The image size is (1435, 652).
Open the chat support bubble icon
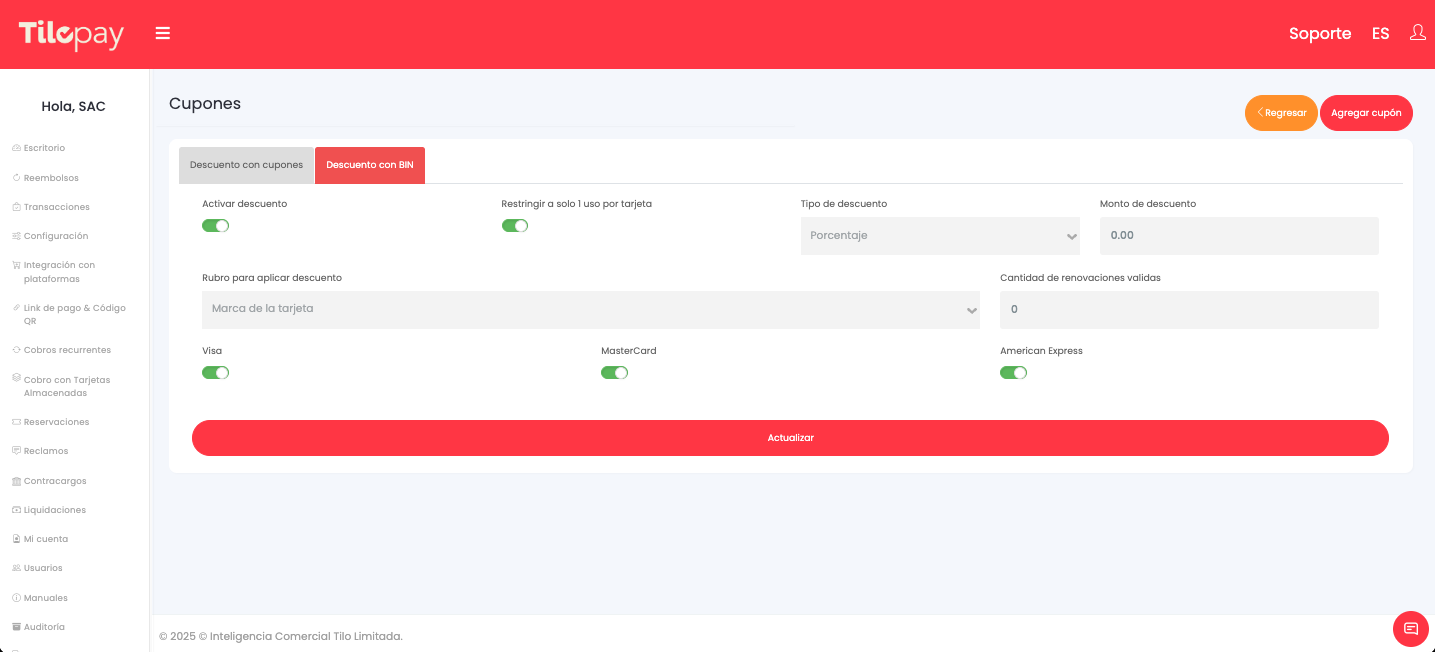pos(1410,629)
